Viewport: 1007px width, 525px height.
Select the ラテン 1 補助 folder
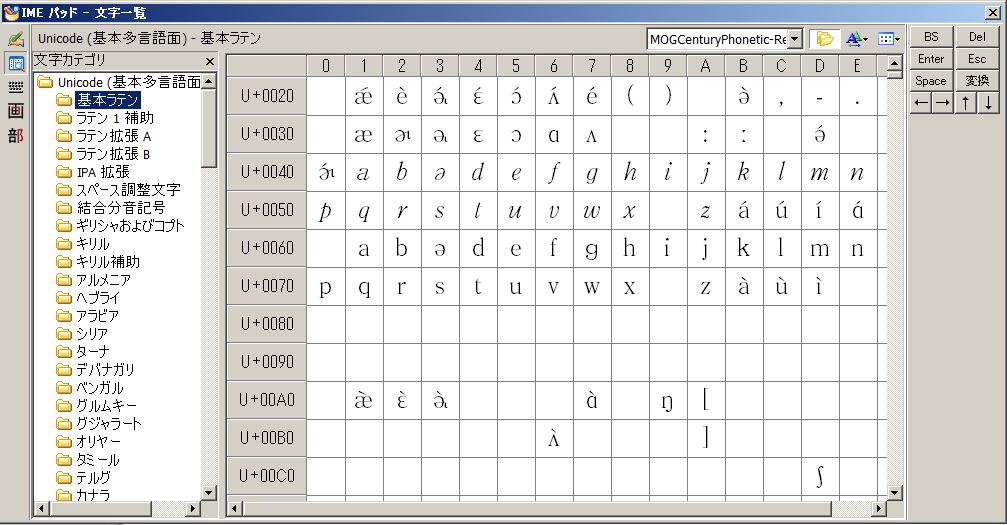point(114,118)
